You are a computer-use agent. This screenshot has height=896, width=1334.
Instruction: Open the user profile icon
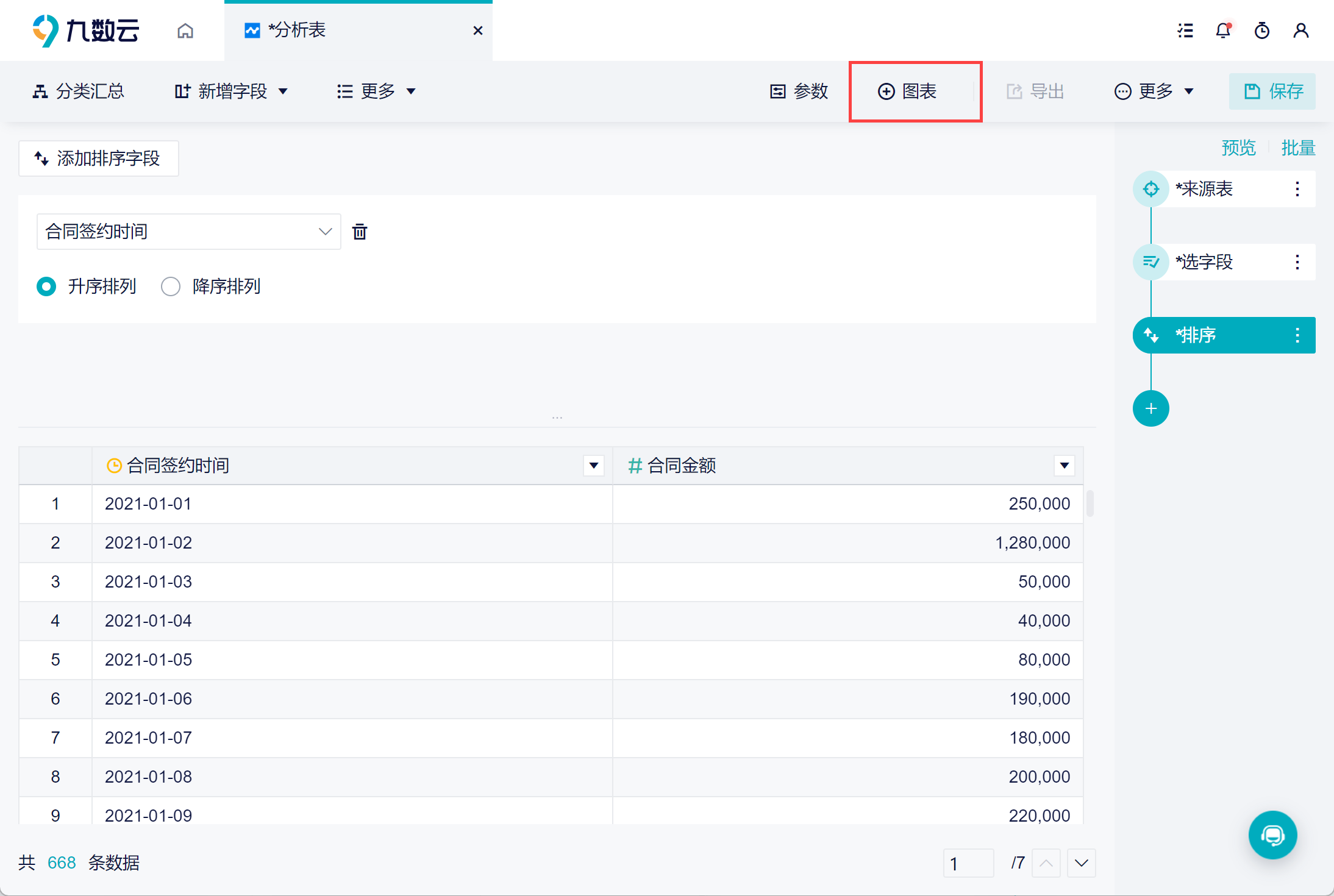pyautogui.click(x=1300, y=30)
